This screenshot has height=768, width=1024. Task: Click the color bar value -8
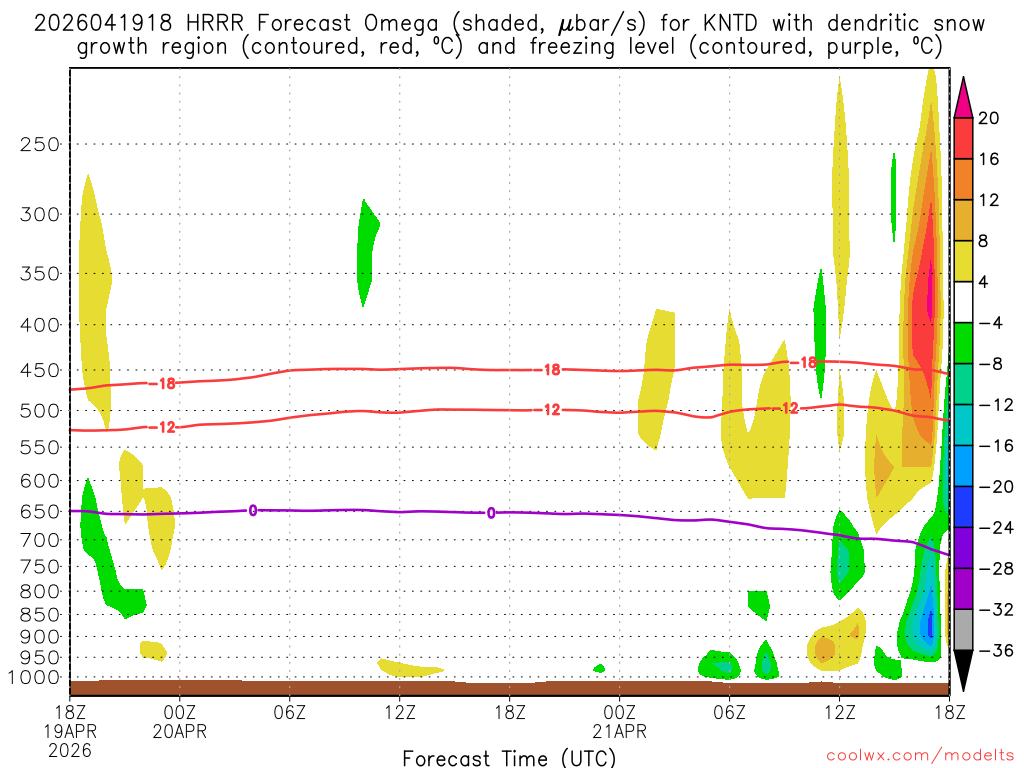(991, 364)
